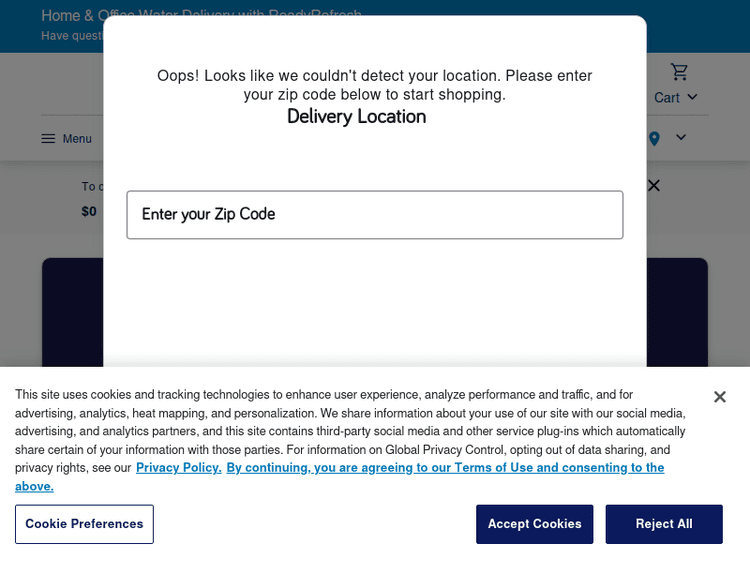Dismiss the promo bar with its X icon
The image size is (750, 563).
point(654,185)
